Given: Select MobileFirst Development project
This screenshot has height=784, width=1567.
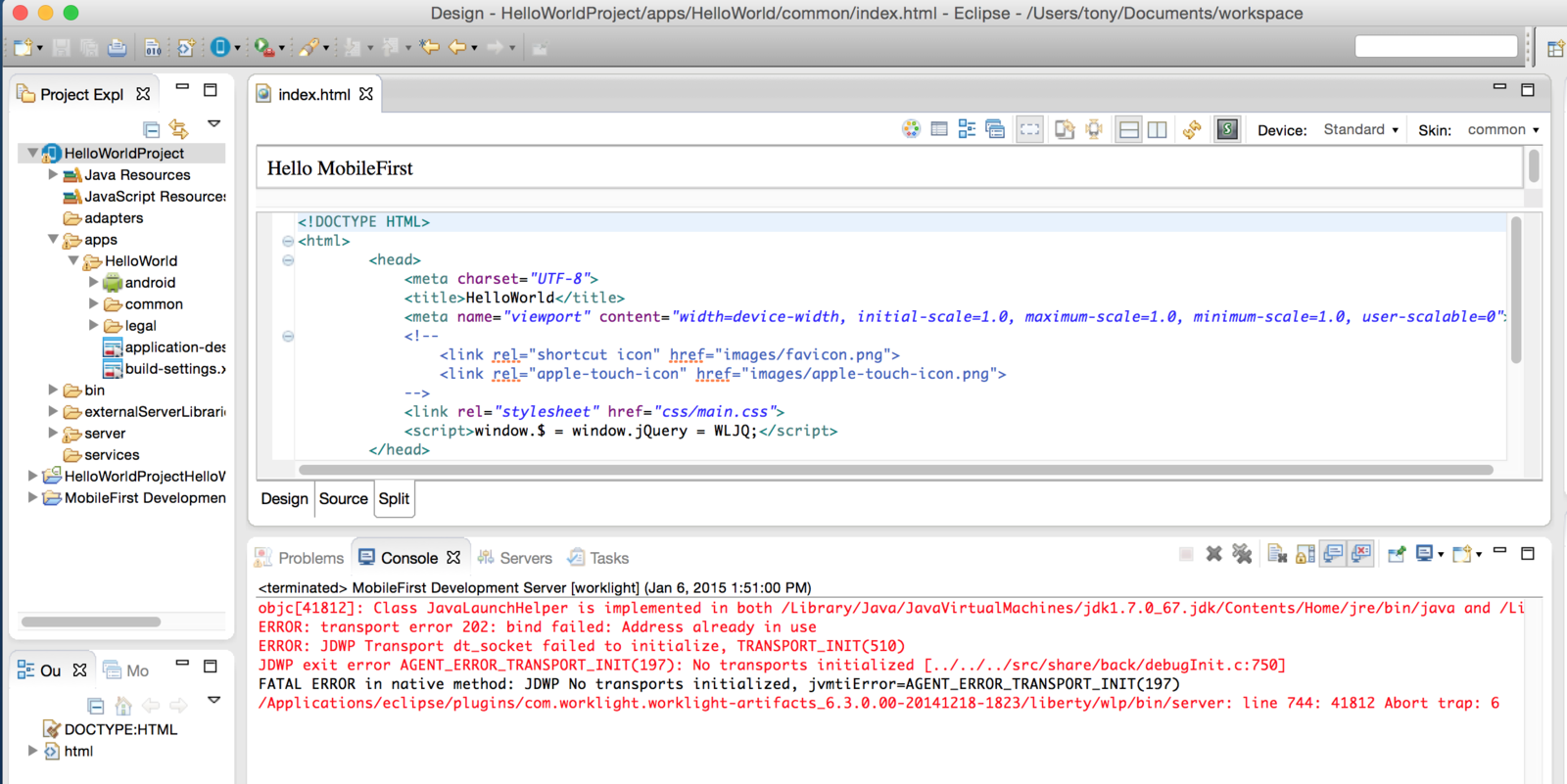Looking at the screenshot, I should (134, 497).
